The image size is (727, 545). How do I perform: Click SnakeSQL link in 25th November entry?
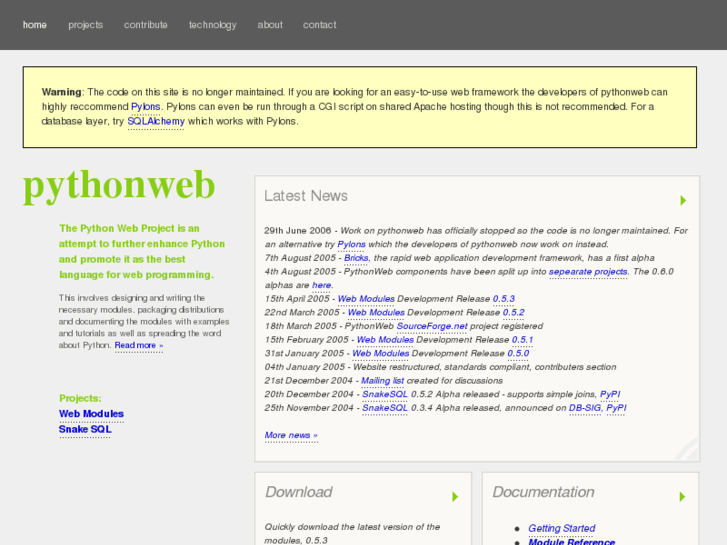coord(385,408)
